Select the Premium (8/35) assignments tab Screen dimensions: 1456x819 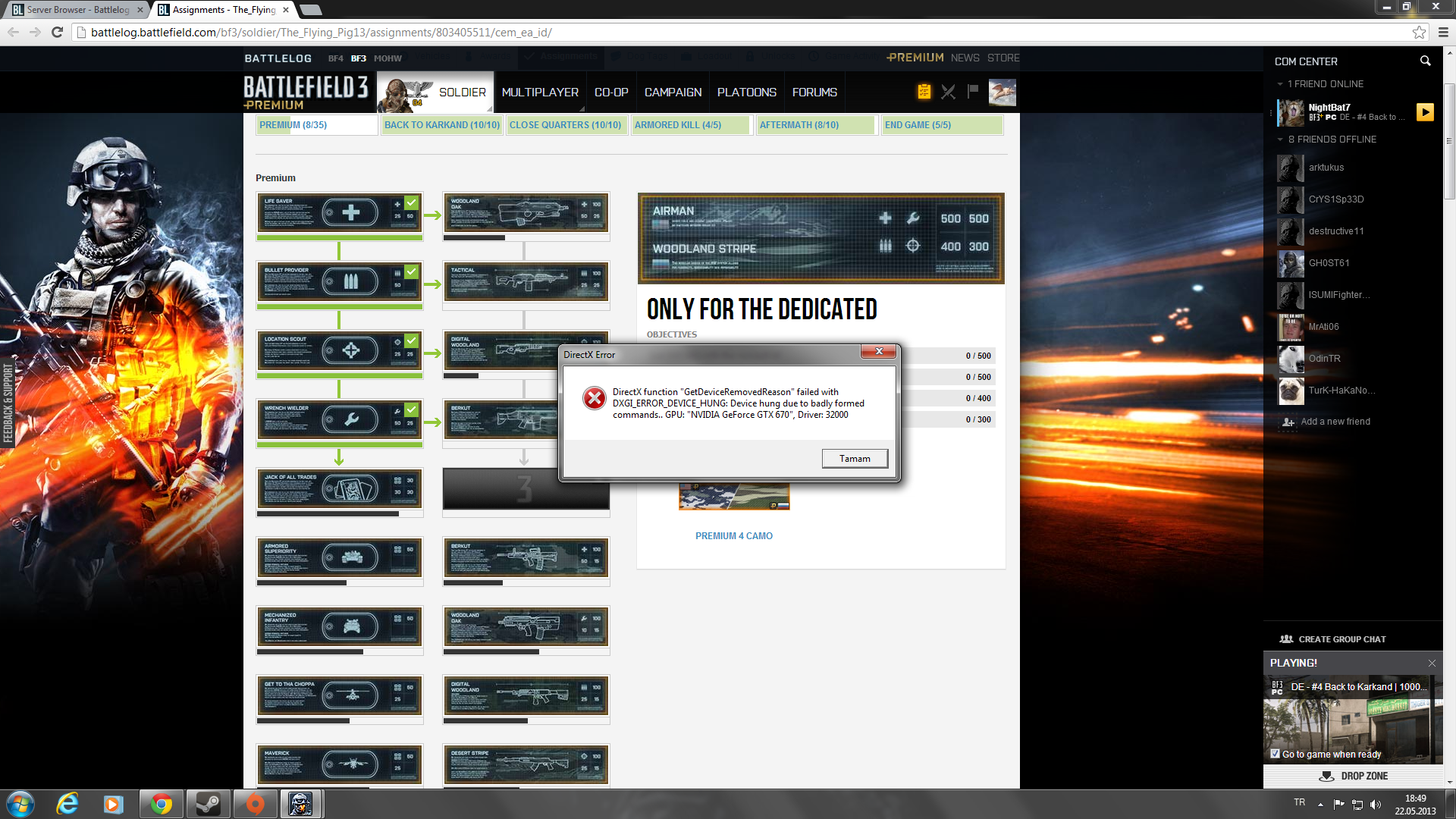coord(316,125)
